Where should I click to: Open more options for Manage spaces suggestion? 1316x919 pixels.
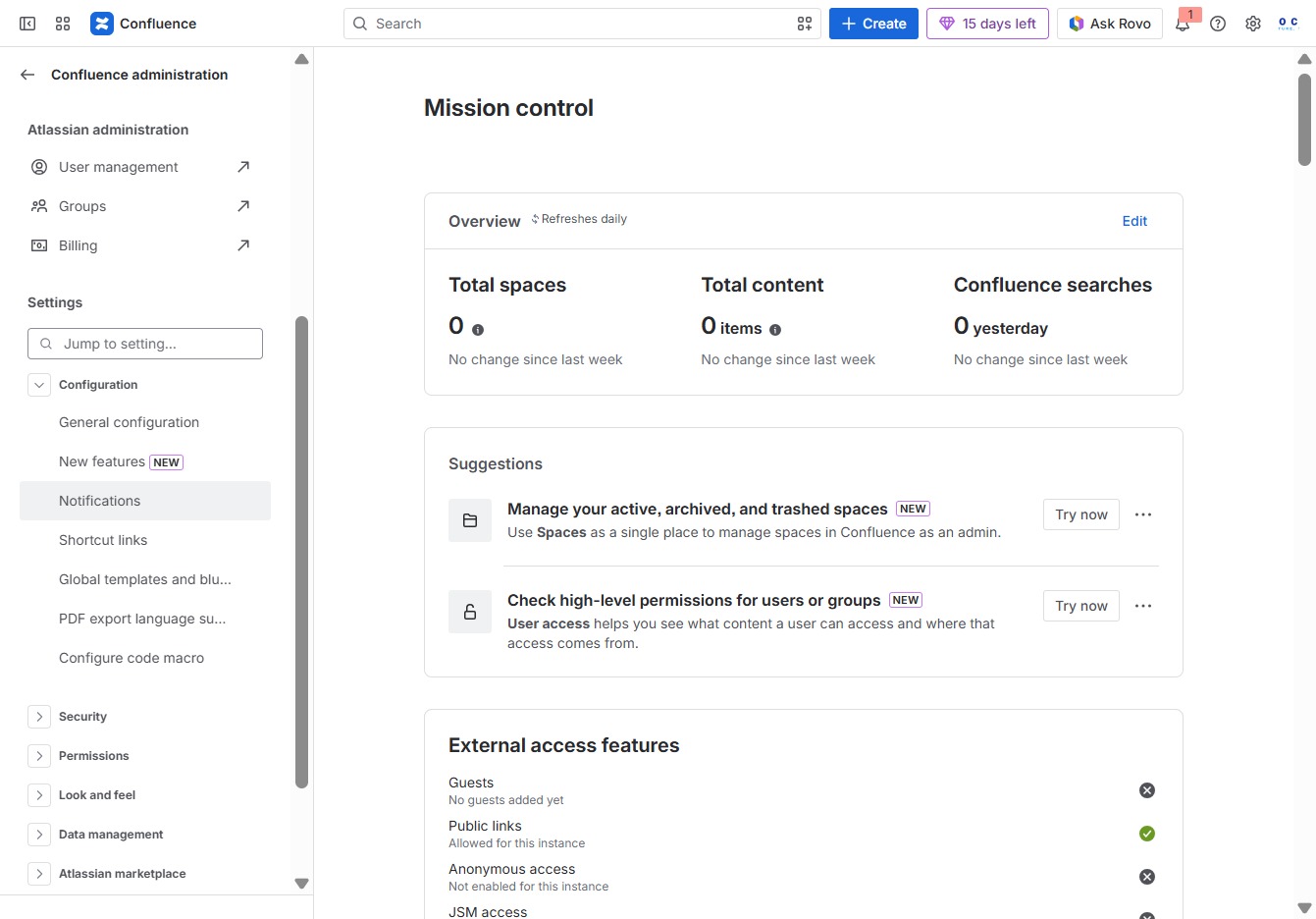tap(1143, 514)
